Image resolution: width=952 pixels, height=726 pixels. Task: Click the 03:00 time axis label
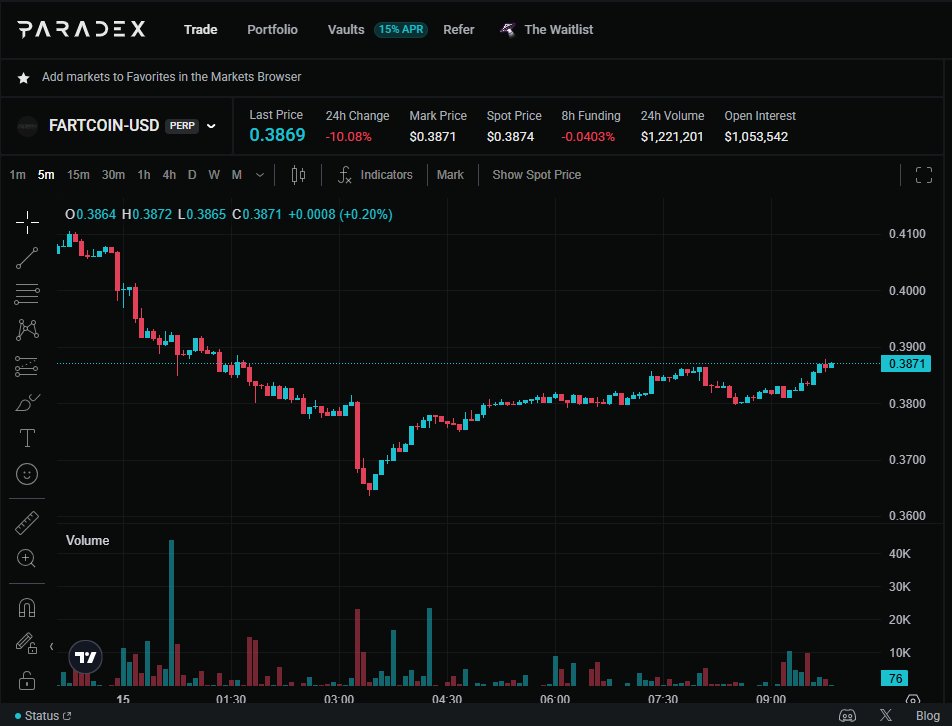(339, 699)
